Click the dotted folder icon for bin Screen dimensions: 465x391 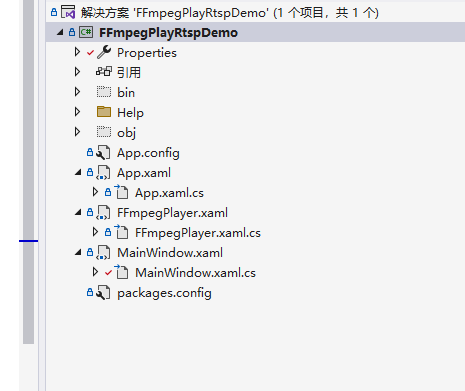[104, 92]
